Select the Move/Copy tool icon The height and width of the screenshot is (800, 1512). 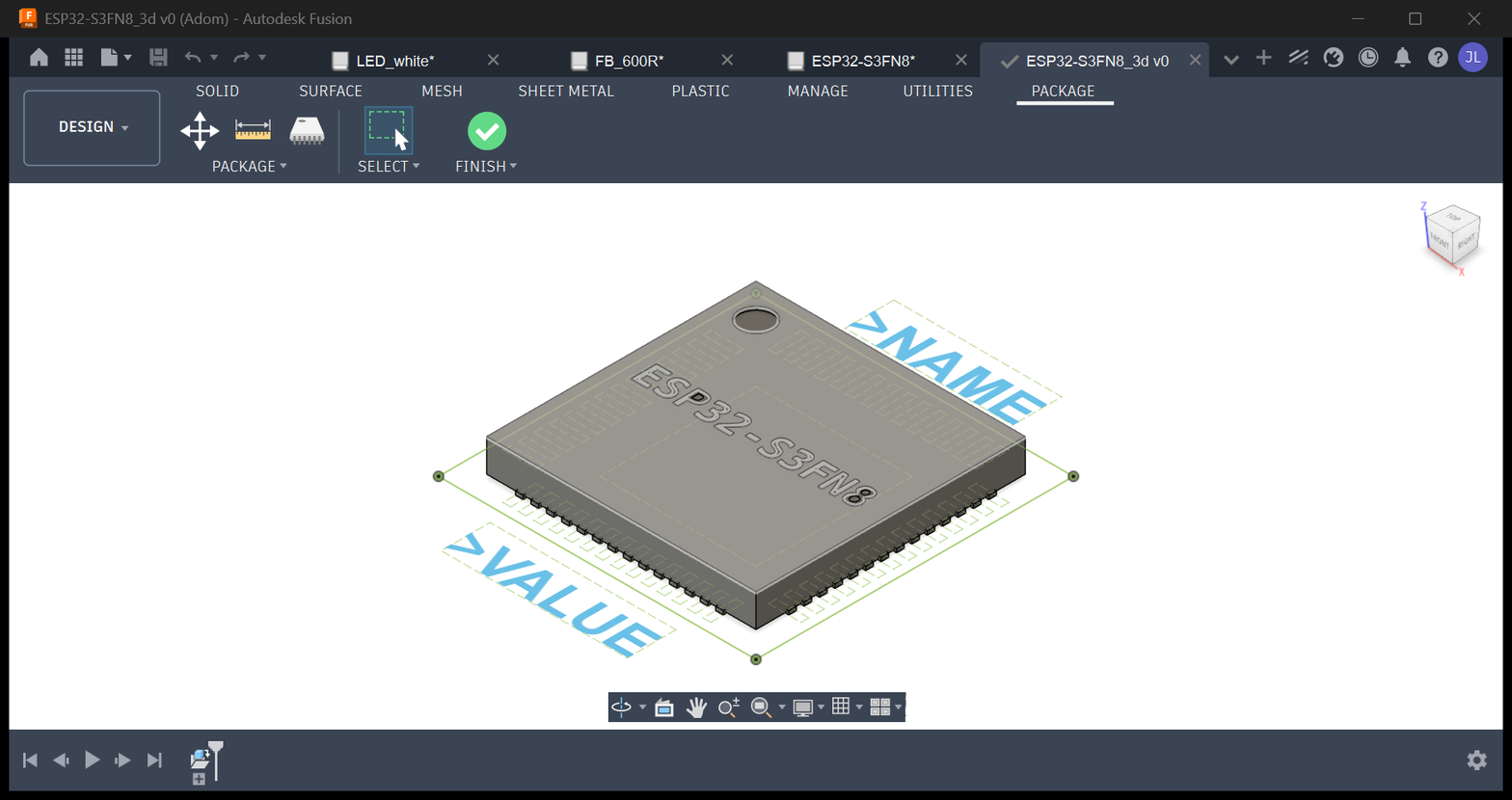(x=200, y=131)
